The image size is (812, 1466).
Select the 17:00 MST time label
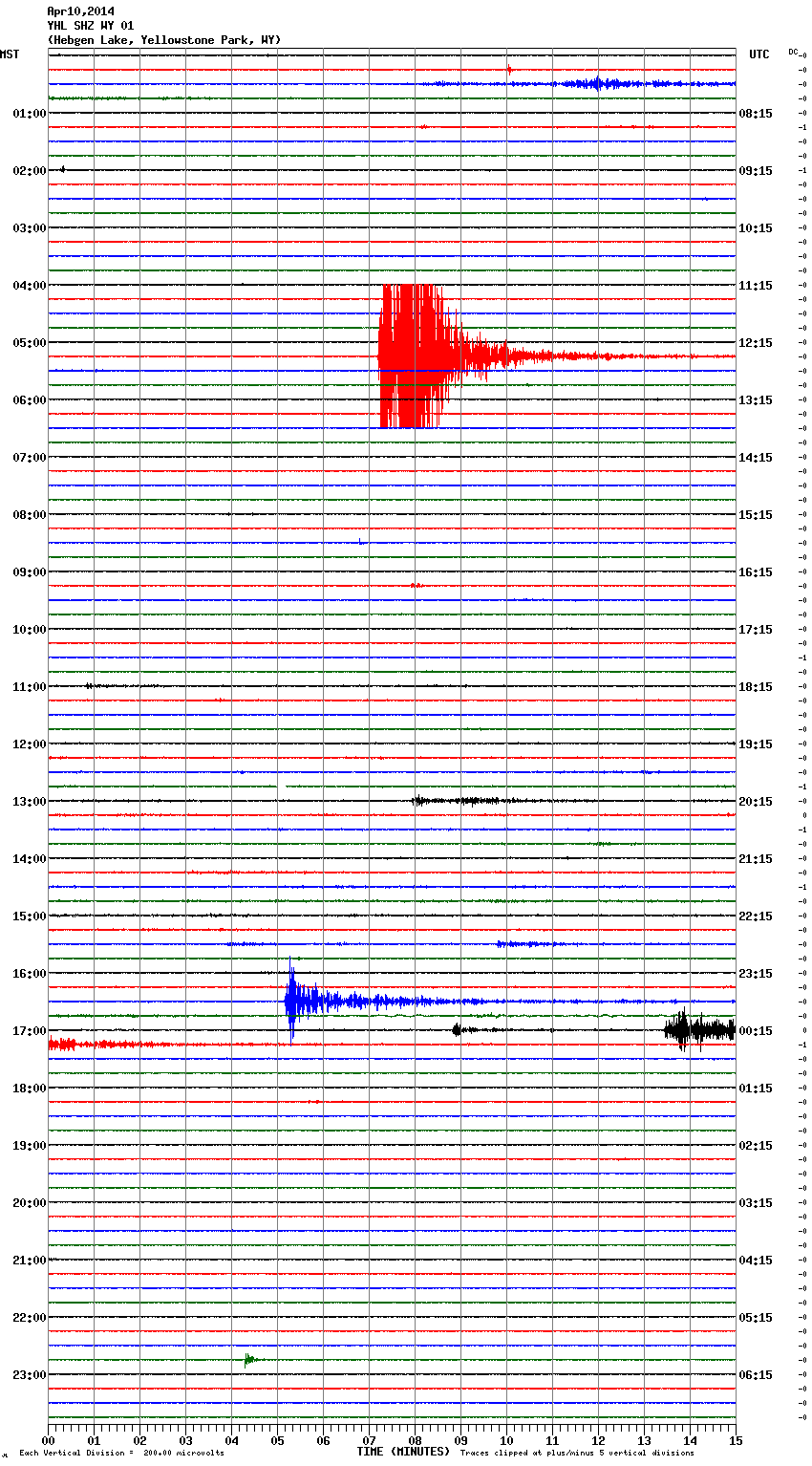pyautogui.click(x=30, y=1031)
